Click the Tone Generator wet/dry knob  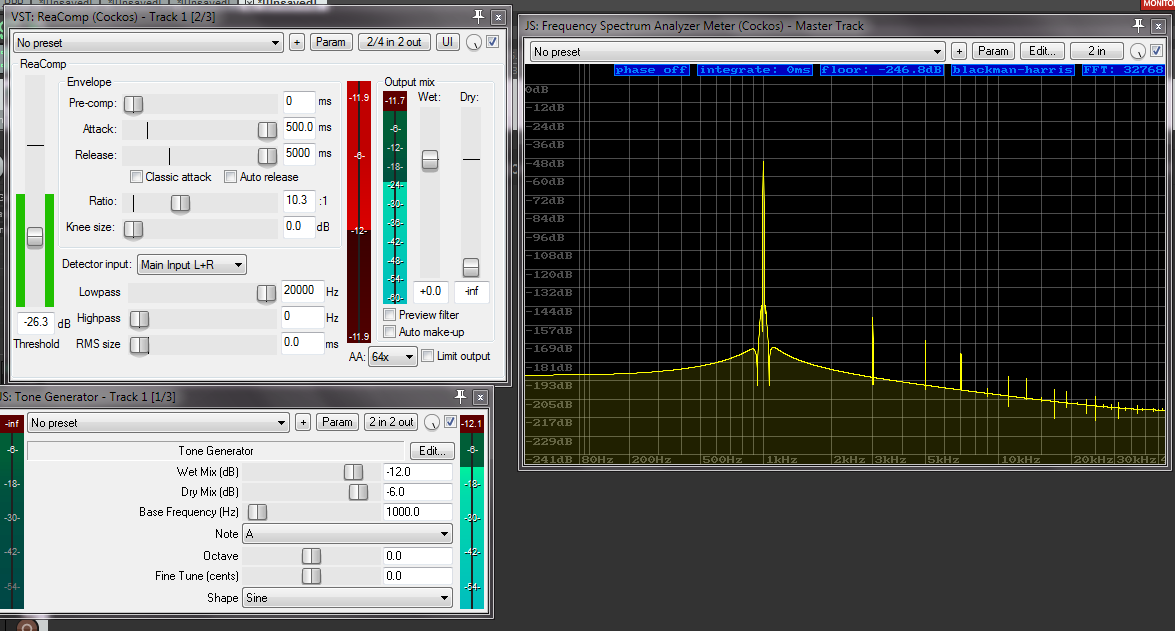click(432, 423)
